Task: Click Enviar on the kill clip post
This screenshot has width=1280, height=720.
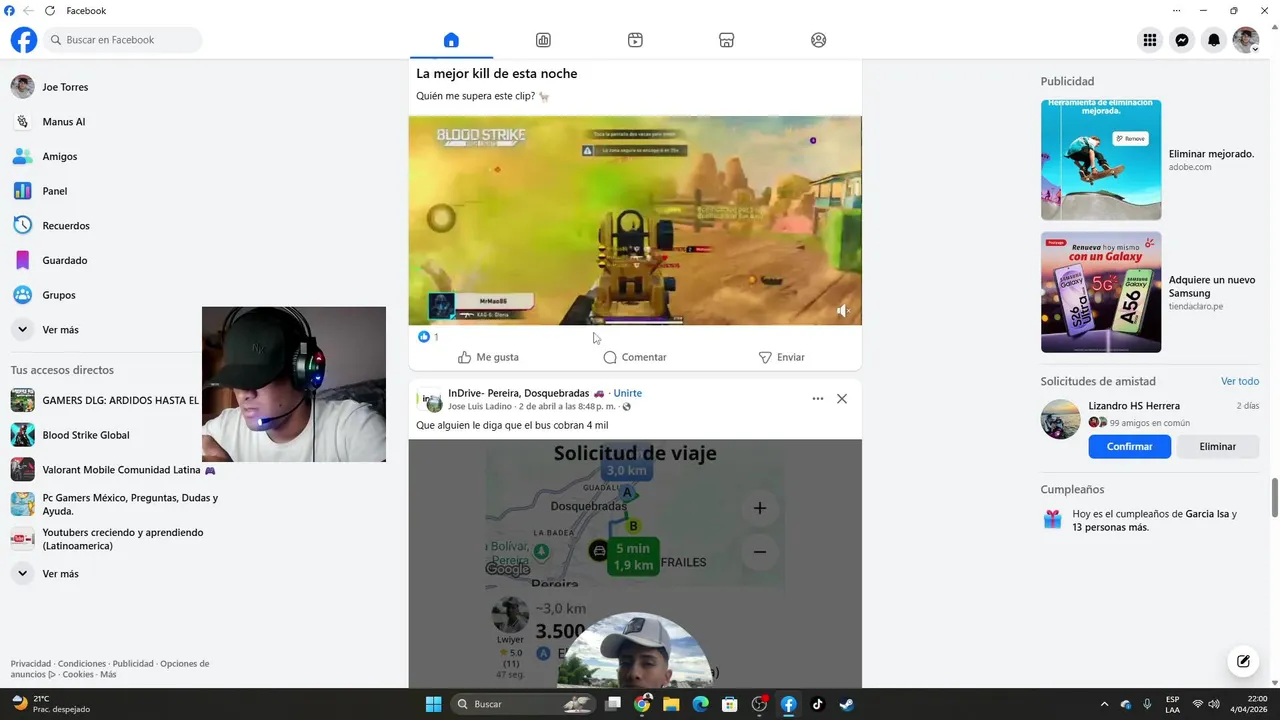Action: [x=781, y=357]
